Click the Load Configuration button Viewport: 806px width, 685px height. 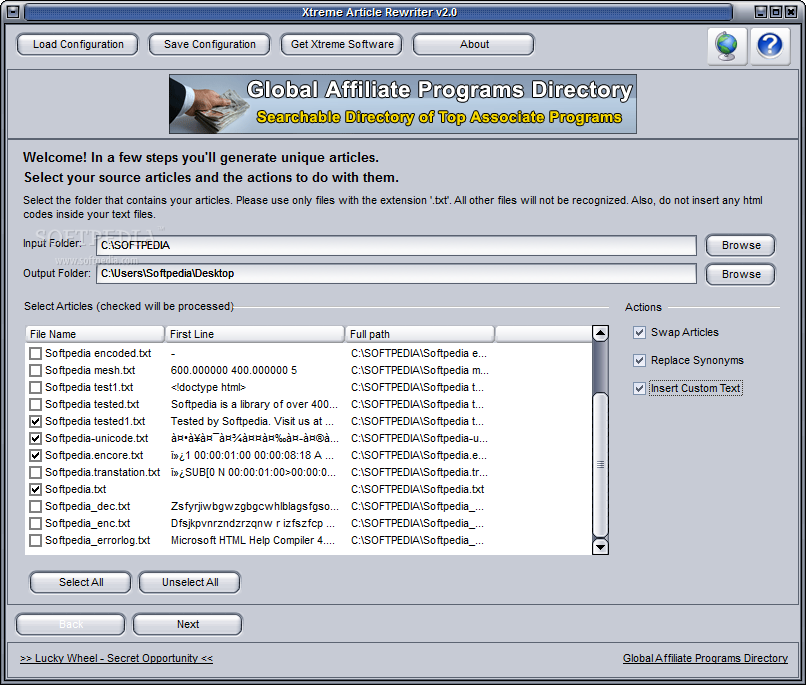tap(78, 44)
